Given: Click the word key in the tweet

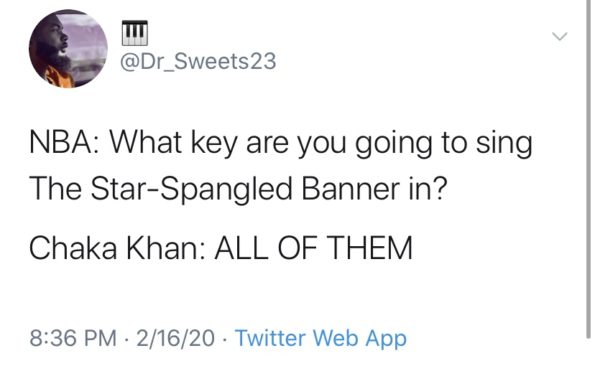Looking at the screenshot, I should click(x=214, y=144).
